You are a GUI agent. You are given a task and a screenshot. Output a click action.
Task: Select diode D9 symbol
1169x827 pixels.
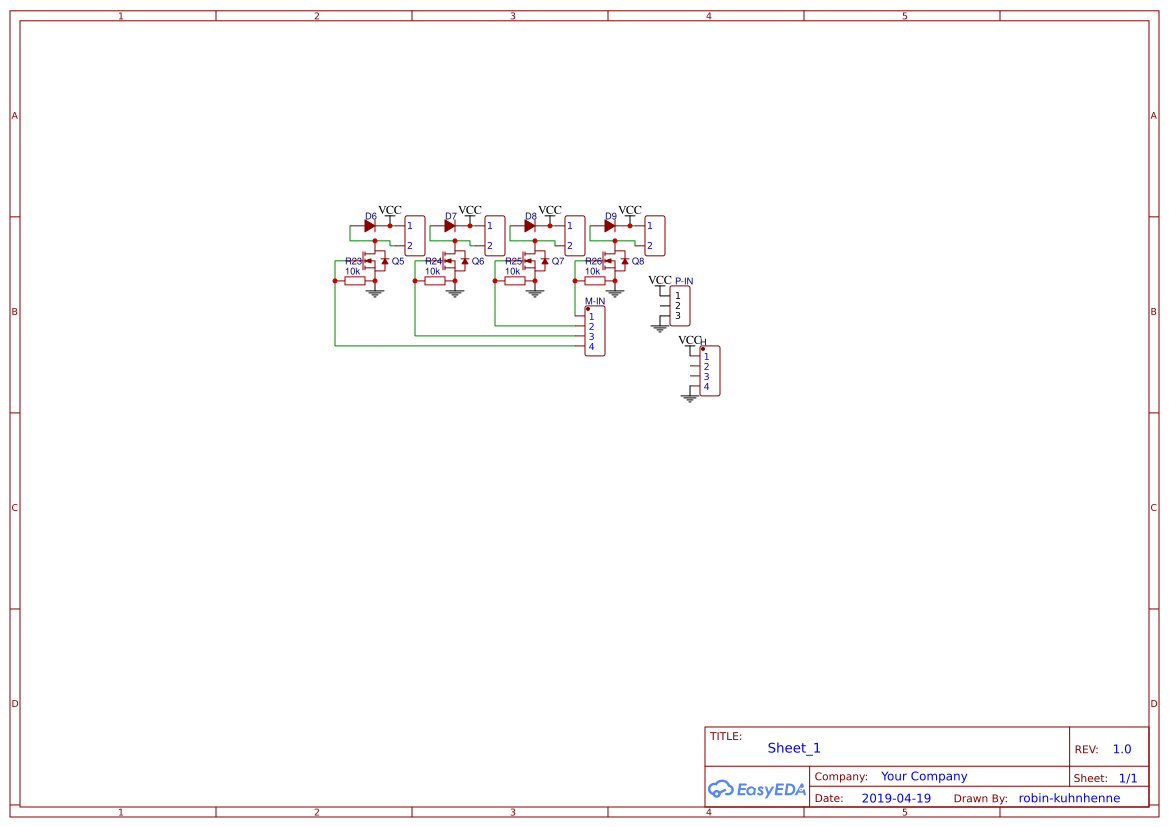(610, 225)
